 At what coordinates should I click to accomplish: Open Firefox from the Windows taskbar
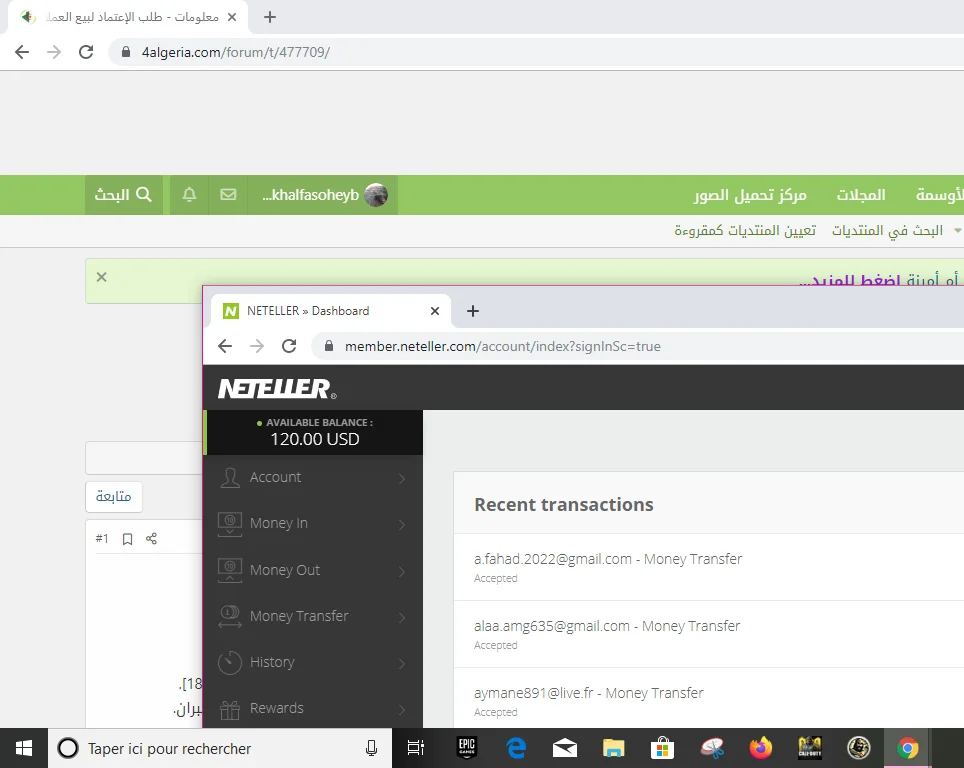[761, 748]
